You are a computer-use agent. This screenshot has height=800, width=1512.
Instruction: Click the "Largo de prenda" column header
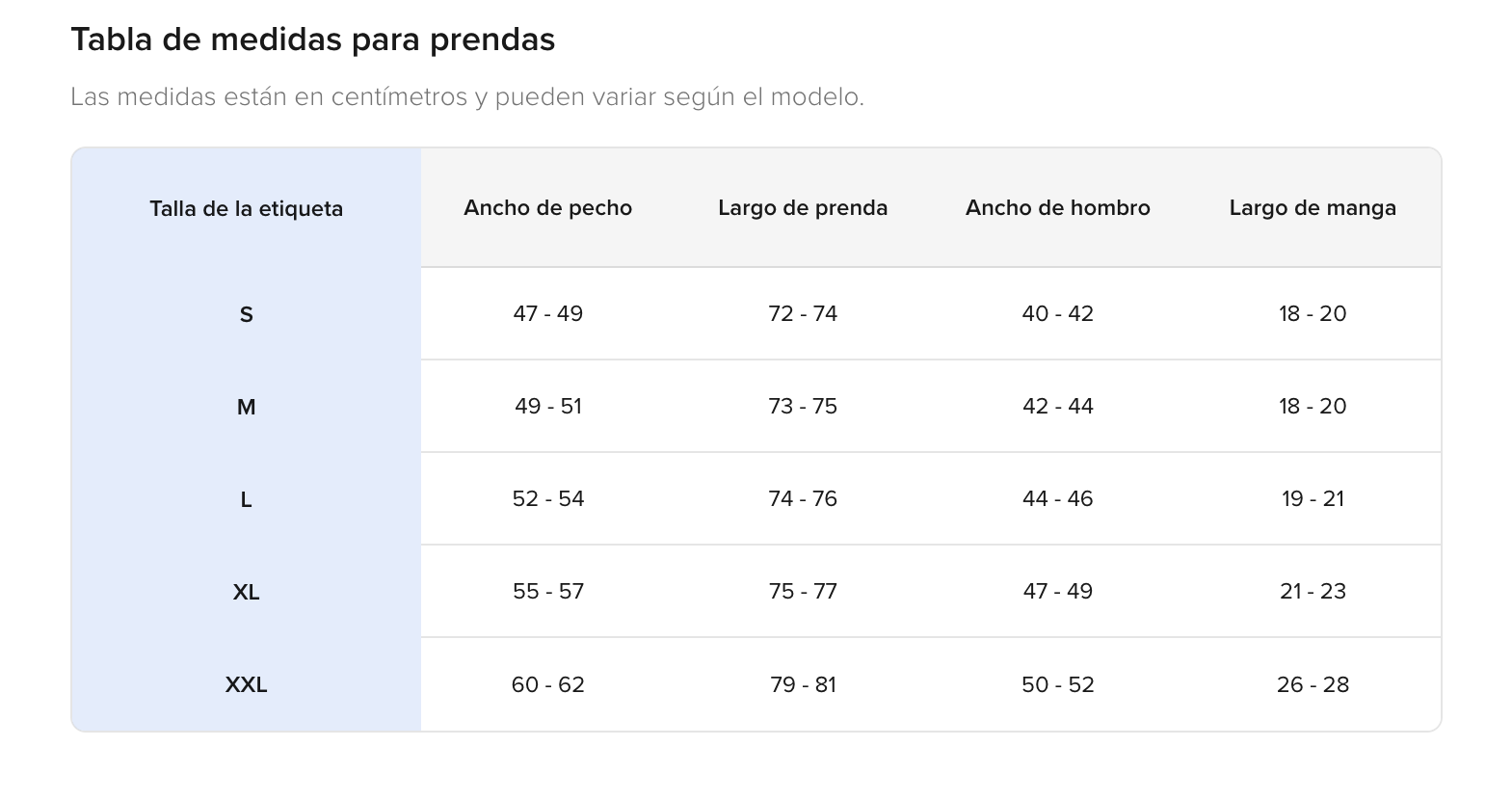(x=803, y=208)
